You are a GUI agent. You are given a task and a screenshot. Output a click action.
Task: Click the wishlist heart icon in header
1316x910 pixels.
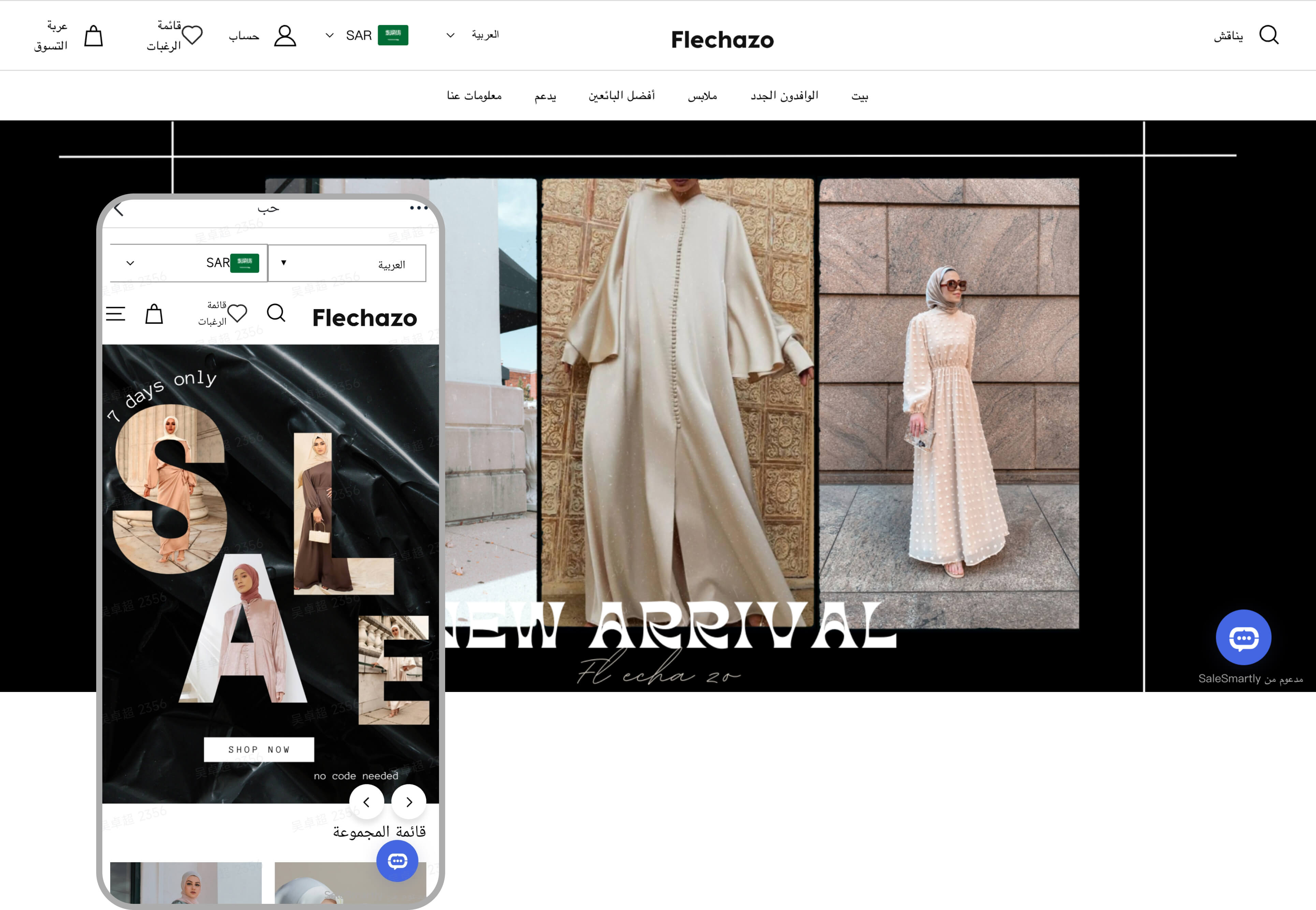tap(192, 35)
